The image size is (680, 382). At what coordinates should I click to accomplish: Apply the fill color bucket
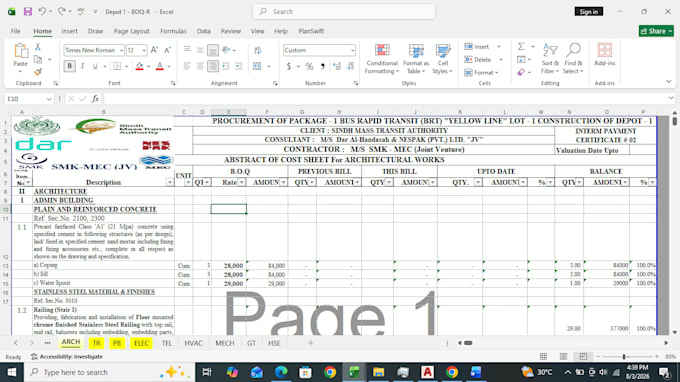pyautogui.click(x=140, y=66)
